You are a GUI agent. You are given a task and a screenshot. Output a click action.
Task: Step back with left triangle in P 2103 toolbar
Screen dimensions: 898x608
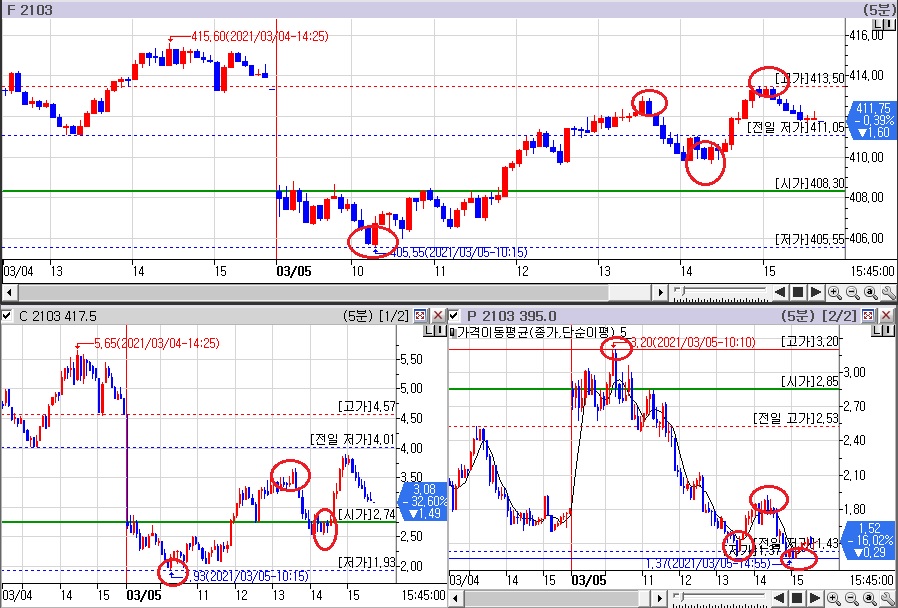(x=779, y=599)
